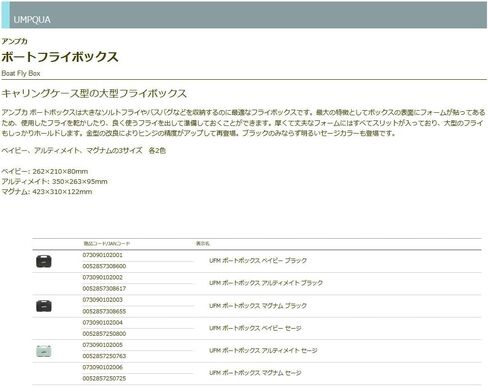Click UFM ボートボックス ベイビー ブラック name
This screenshot has height=386, width=488.
(258, 261)
